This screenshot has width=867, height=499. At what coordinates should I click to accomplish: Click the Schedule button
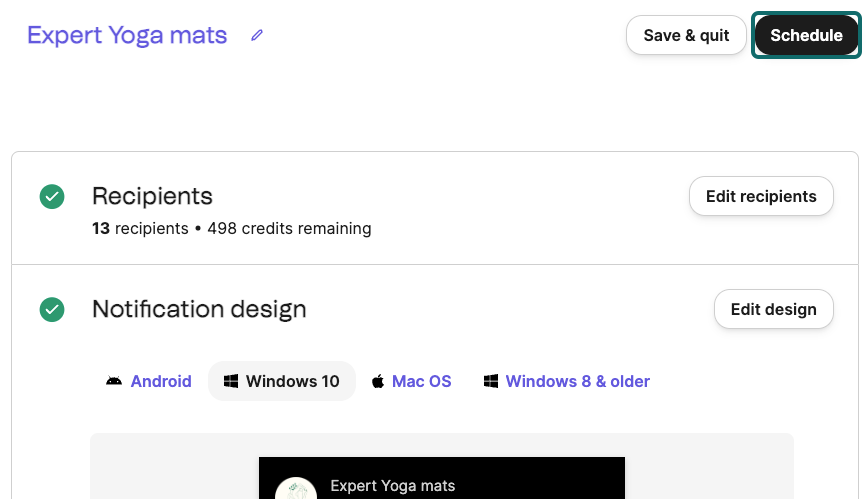tap(806, 35)
